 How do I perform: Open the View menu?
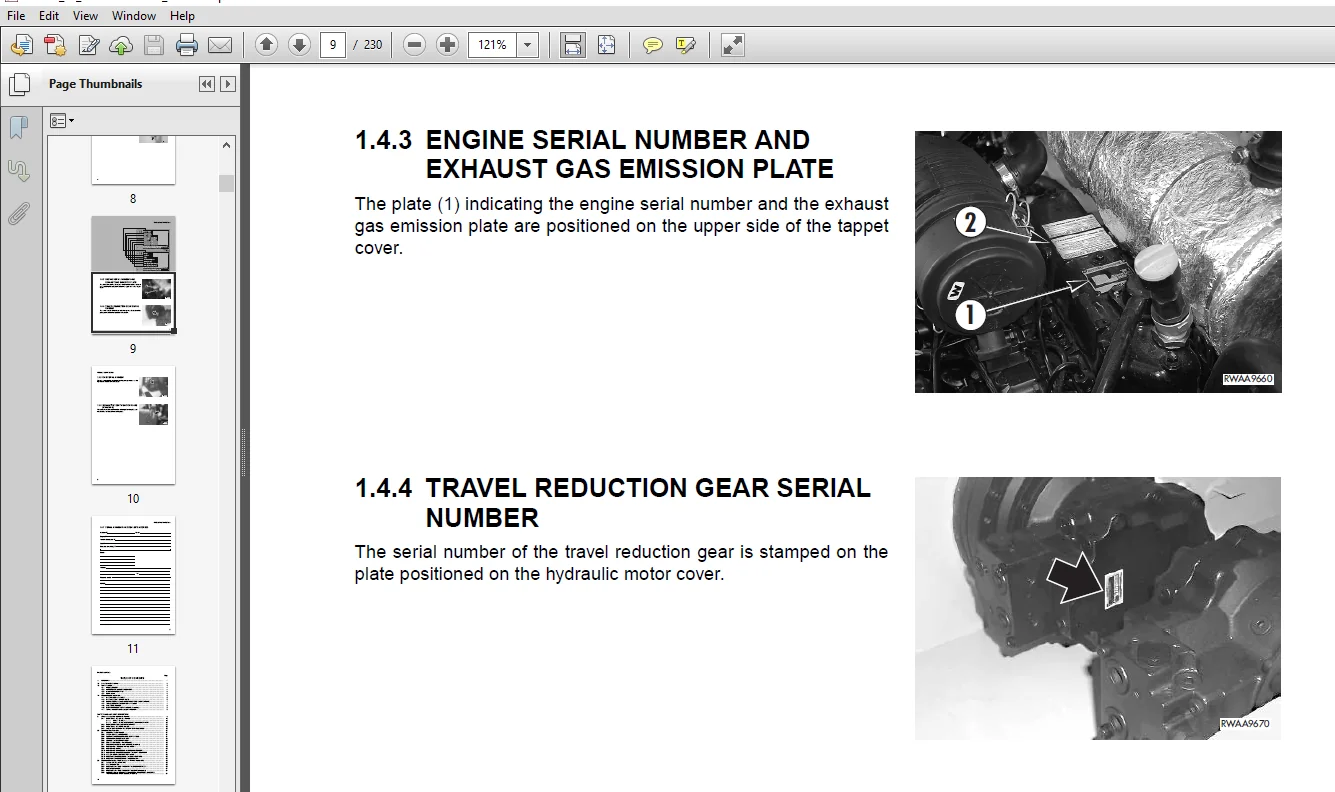pyautogui.click(x=86, y=16)
